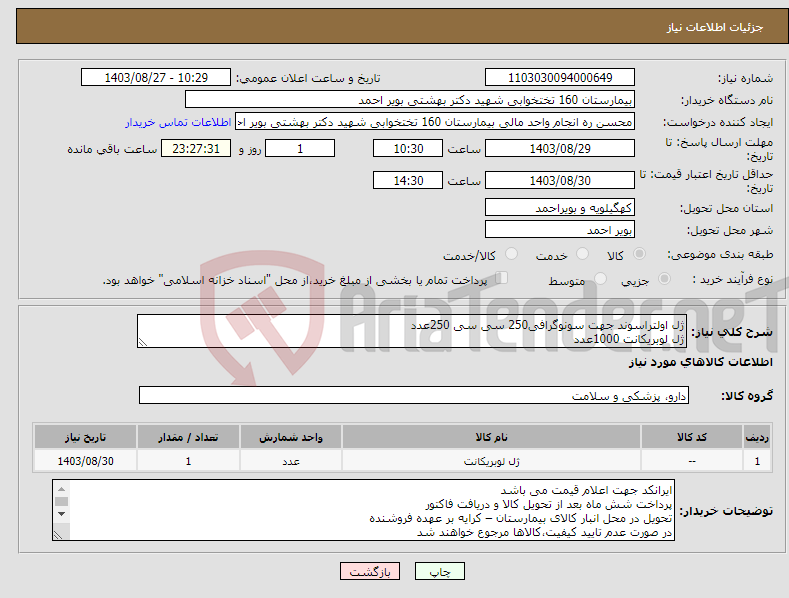
Task: Click the ژل لوبریکانت item name cell
Action: [x=491, y=461]
